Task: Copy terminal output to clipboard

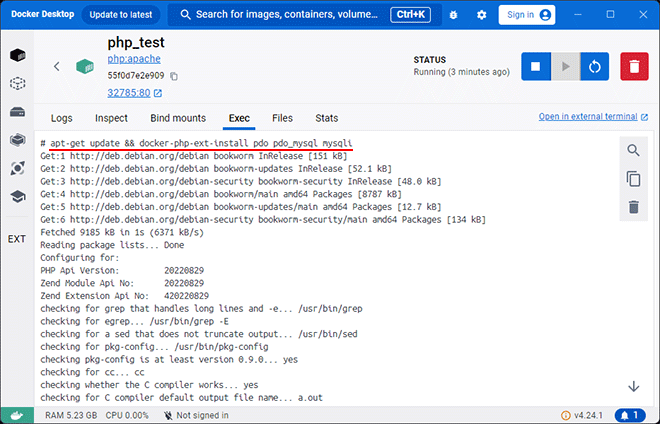Action: coord(633,179)
